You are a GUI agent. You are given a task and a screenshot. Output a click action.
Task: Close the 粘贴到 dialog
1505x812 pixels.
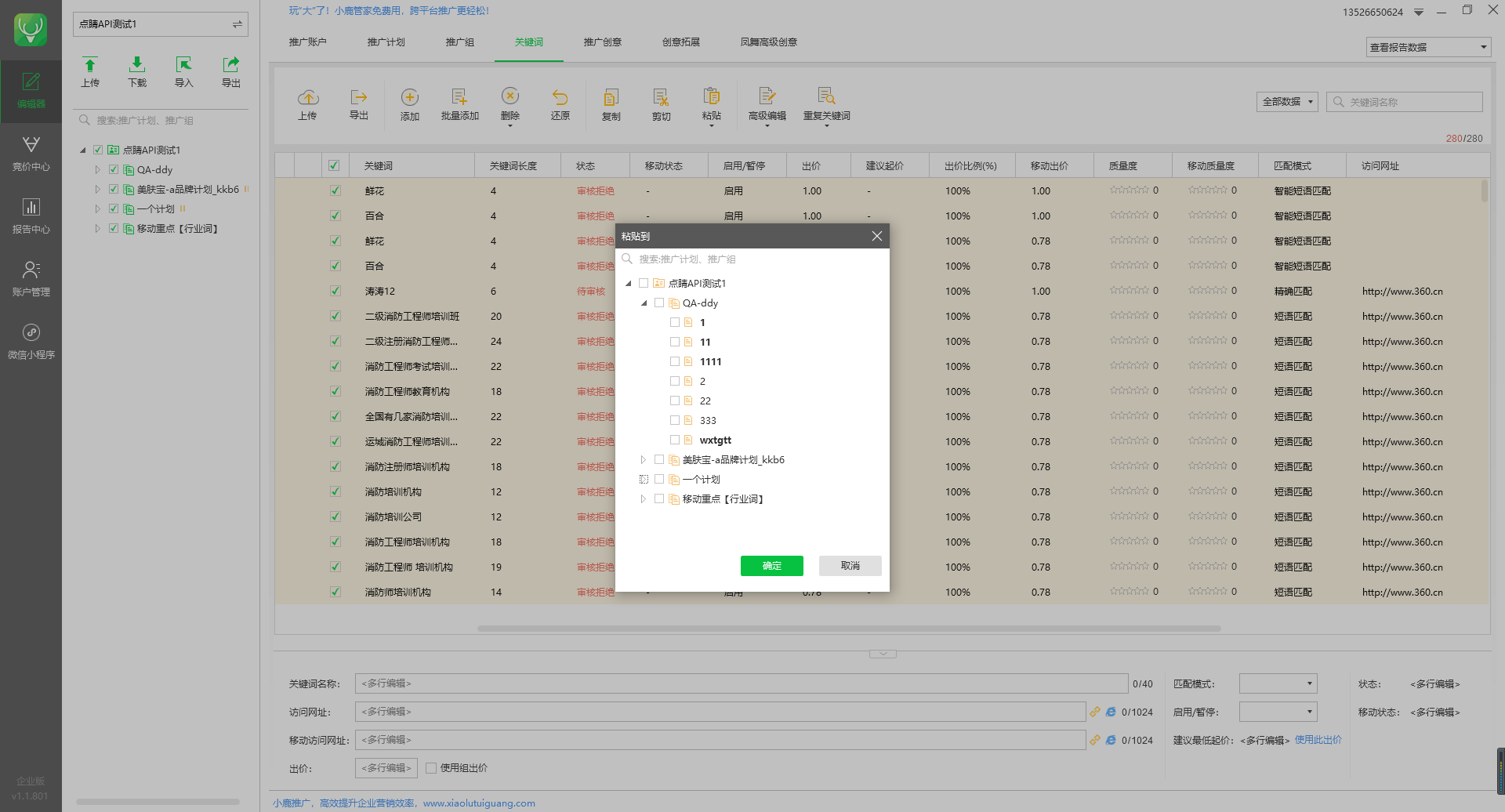[x=877, y=236]
